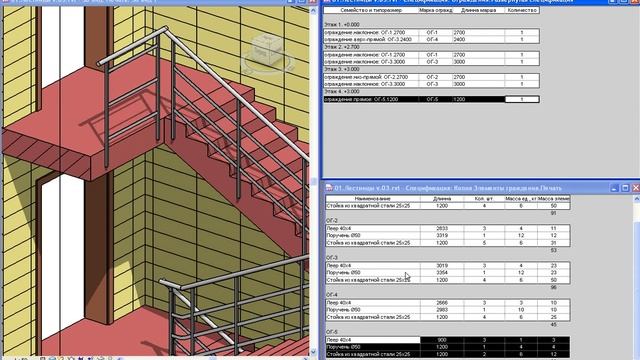Click the 'ОГ-5' group heading in the lower schedule
Image resolution: width=640 pixels, height=360 pixels.
pyautogui.click(x=332, y=332)
